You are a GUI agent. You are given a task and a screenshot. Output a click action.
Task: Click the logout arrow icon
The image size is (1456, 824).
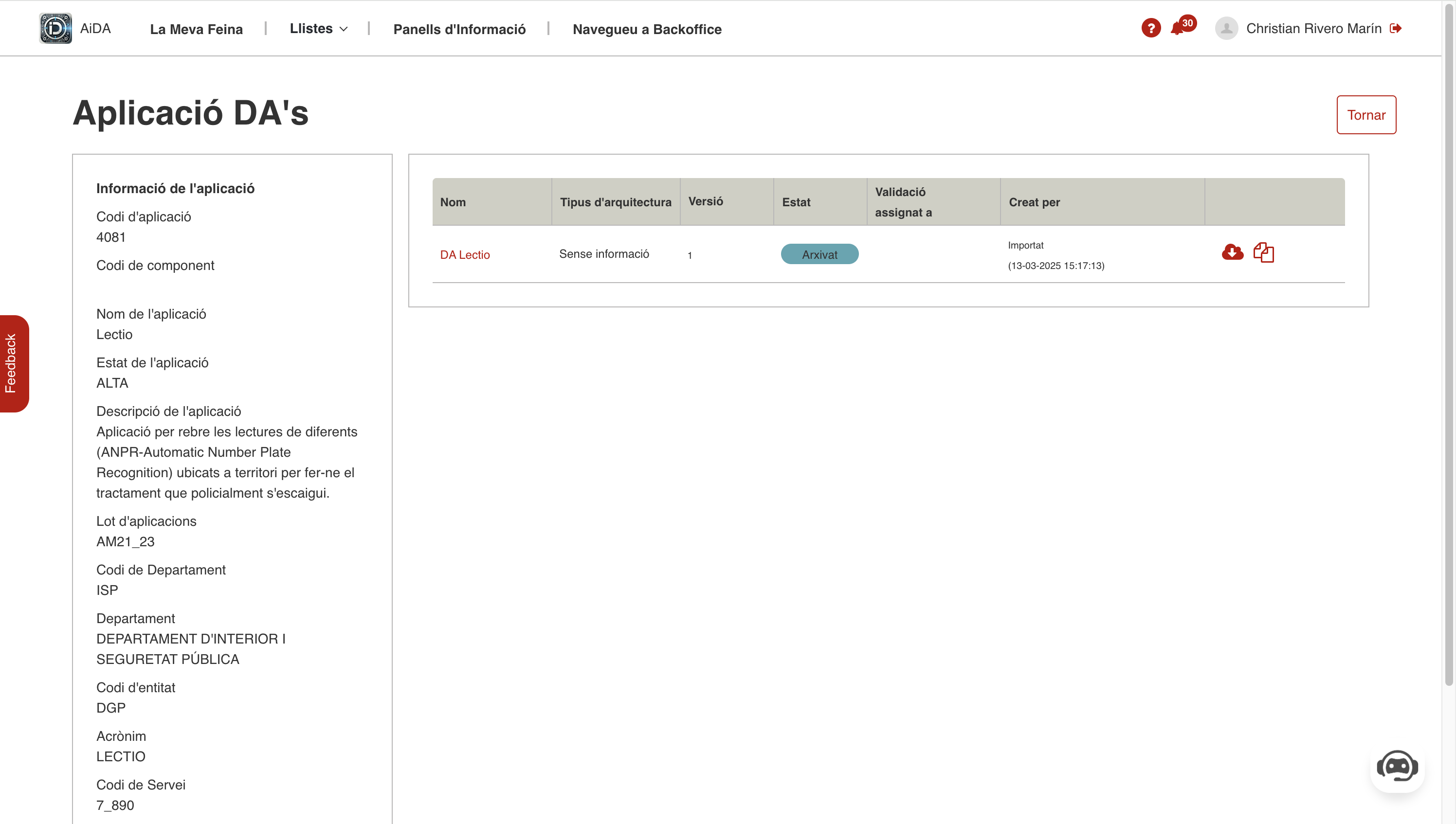[1396, 28]
